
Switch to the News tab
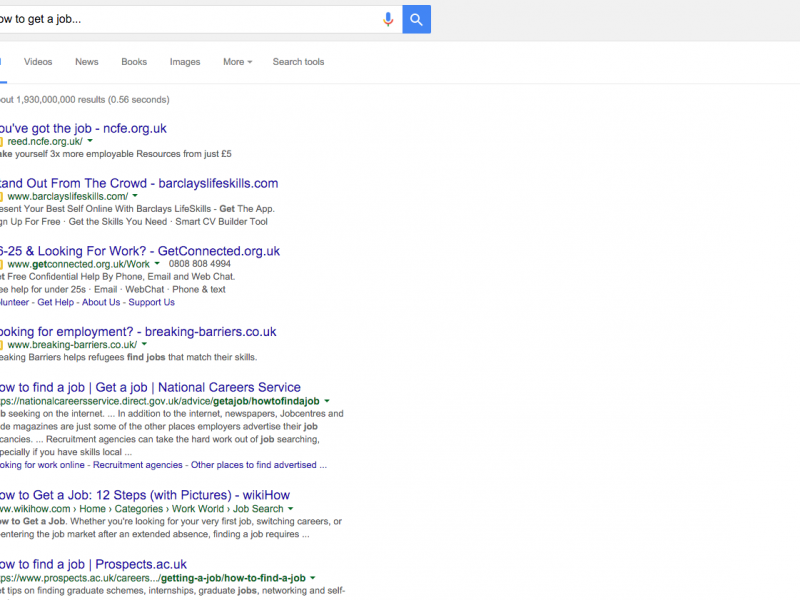point(87,62)
